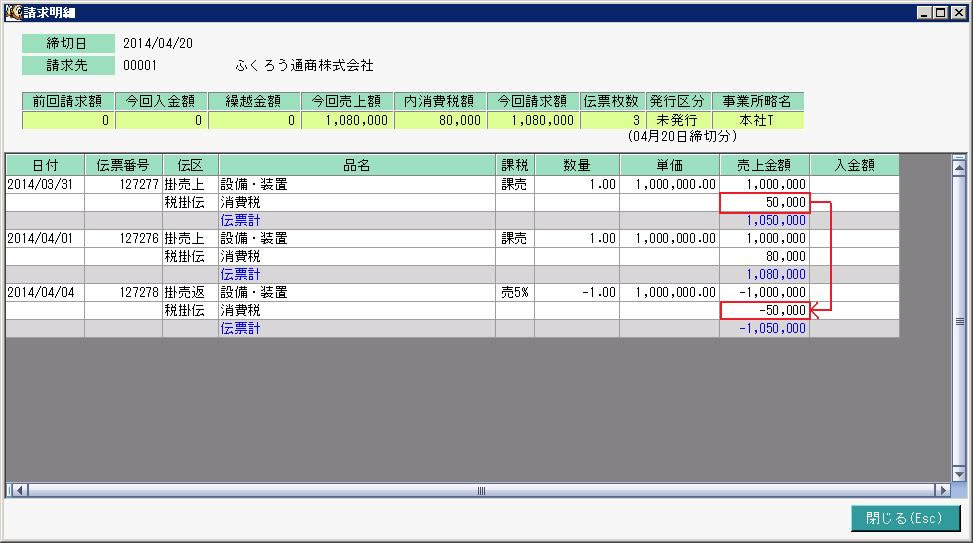Image resolution: width=973 pixels, height=543 pixels.
Task: Click the 数量 column header
Action: tap(576, 165)
